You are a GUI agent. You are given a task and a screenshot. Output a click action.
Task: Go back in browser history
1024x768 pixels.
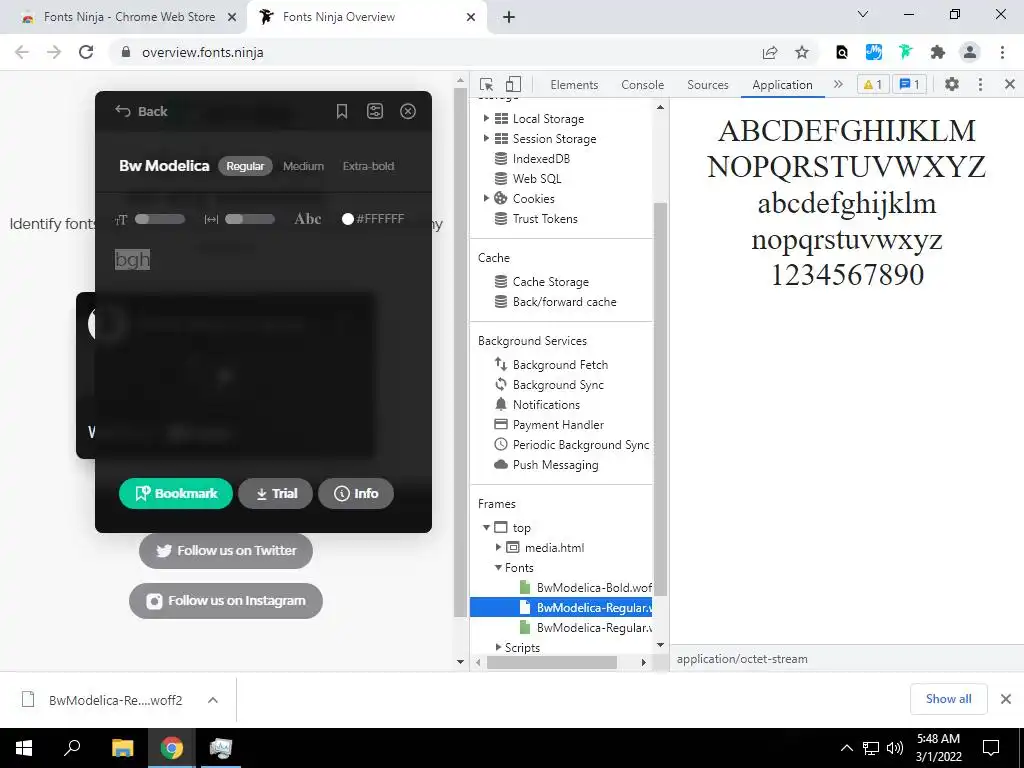[22, 52]
